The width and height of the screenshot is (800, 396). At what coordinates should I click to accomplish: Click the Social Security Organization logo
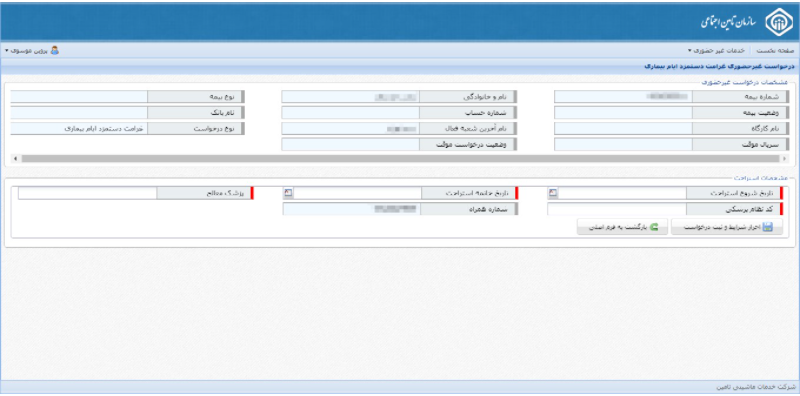779,22
